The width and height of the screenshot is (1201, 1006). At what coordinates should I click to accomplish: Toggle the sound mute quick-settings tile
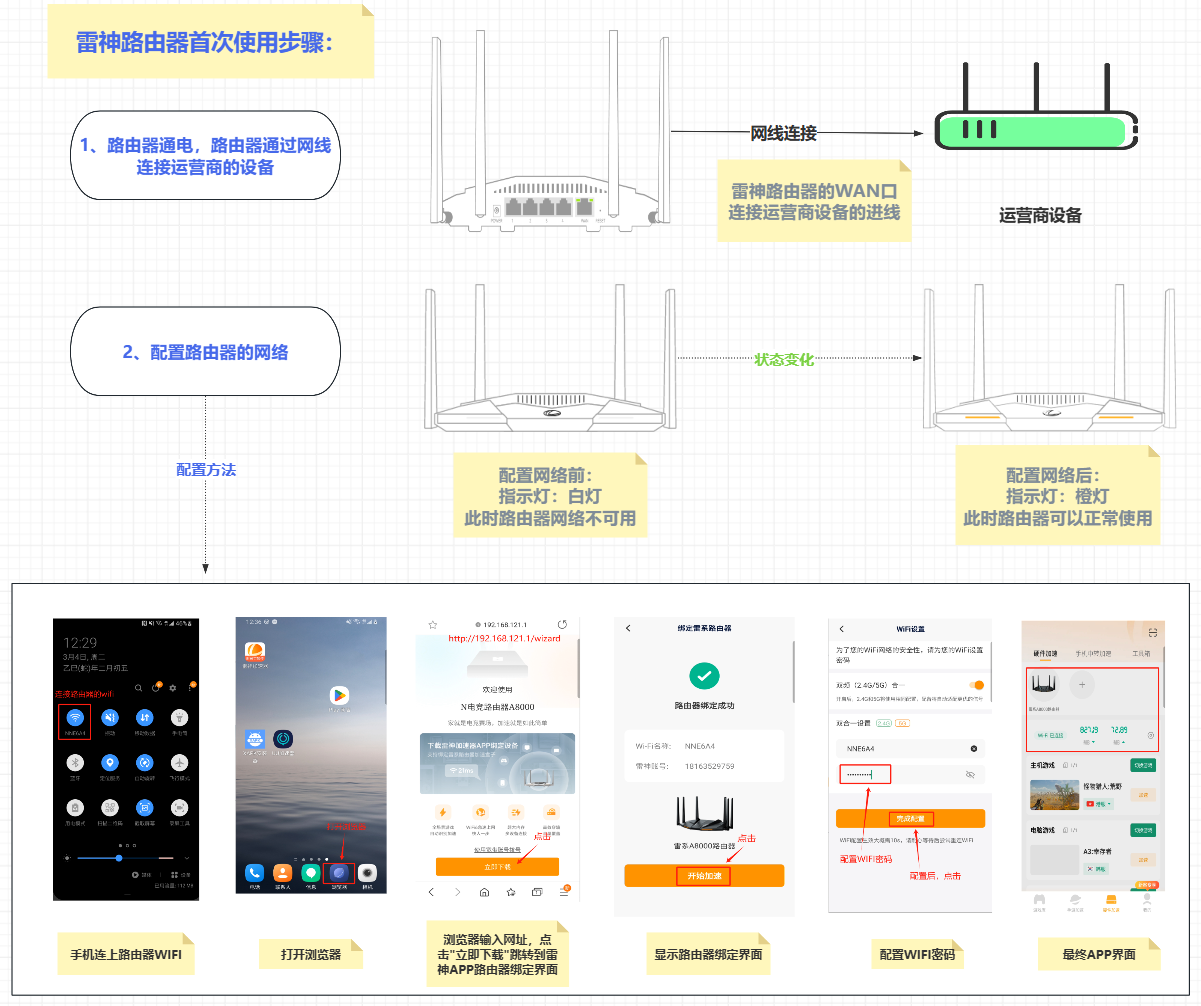click(110, 717)
